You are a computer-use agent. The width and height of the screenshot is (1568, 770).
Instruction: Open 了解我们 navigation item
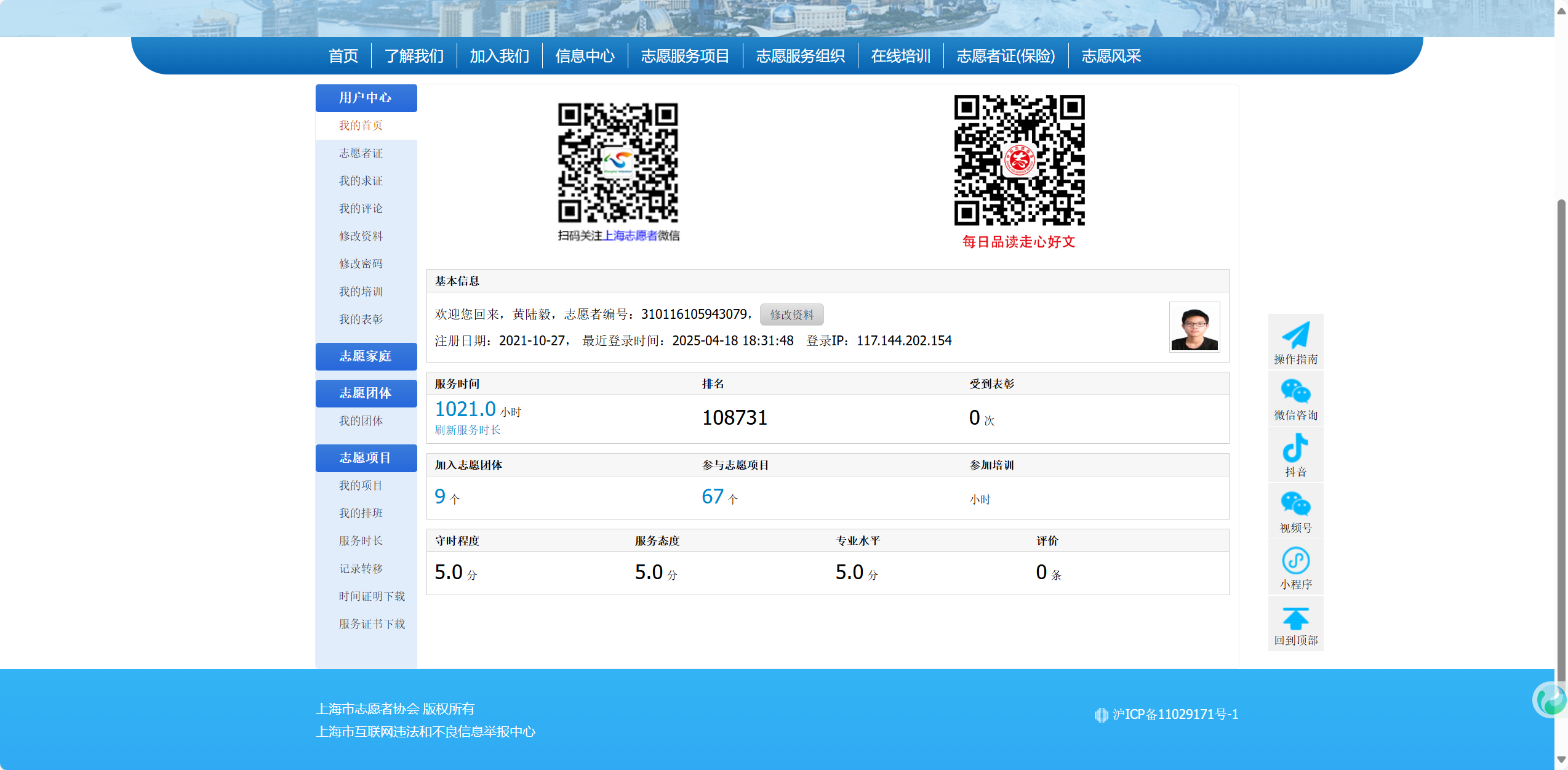click(414, 56)
